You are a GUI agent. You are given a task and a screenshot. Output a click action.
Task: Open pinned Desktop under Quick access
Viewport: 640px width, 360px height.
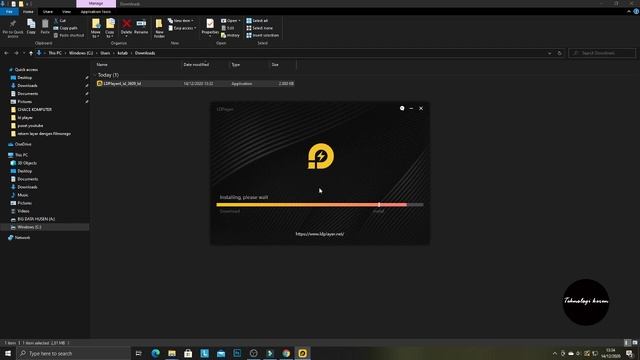click(24, 78)
